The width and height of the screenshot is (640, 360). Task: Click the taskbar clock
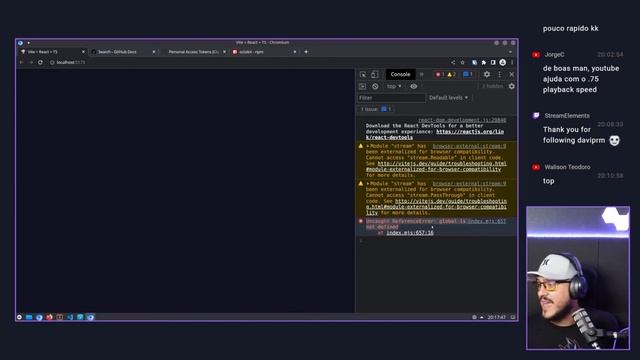tap(497, 317)
